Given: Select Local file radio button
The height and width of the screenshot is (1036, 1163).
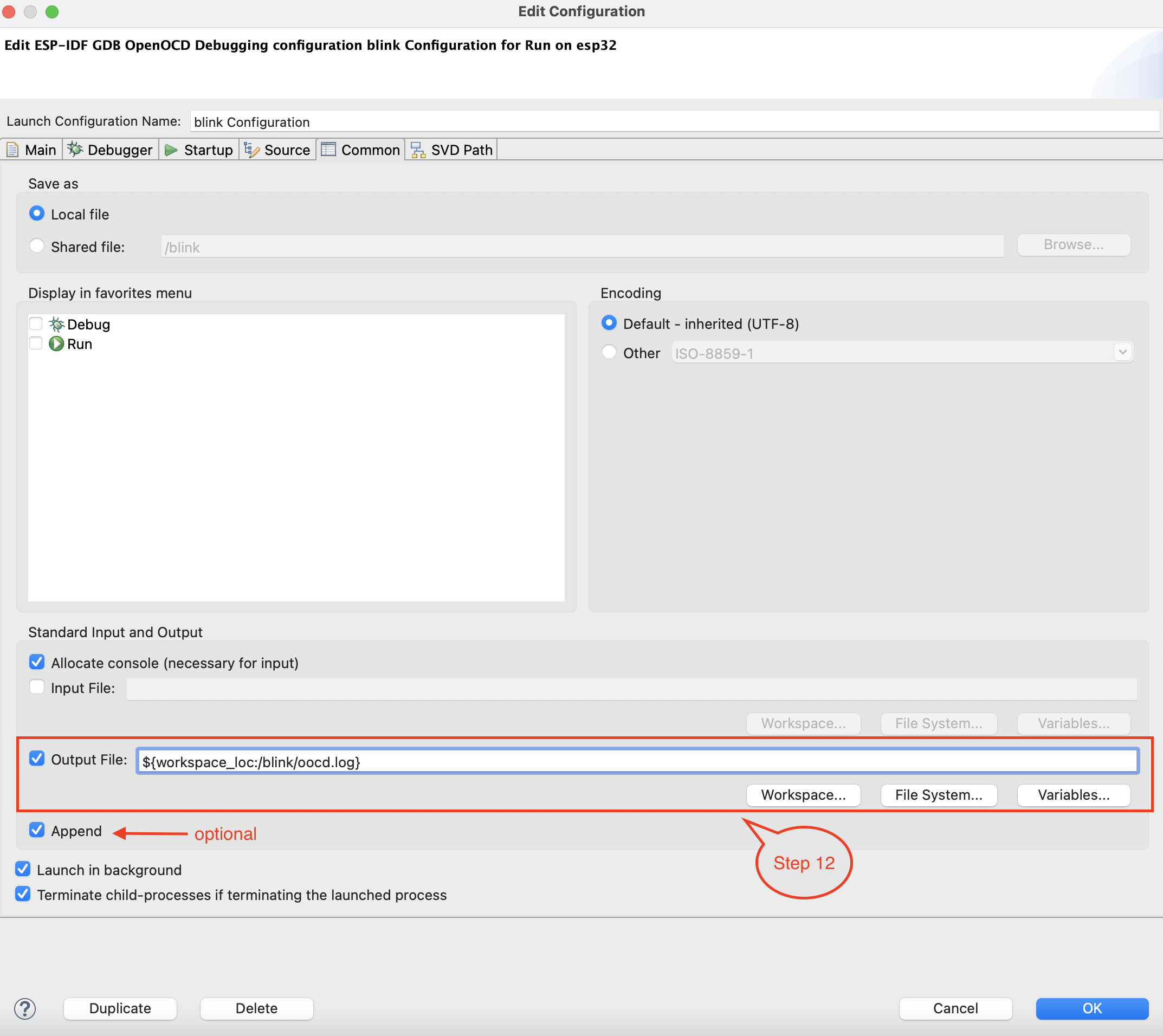Looking at the screenshot, I should point(38,213).
